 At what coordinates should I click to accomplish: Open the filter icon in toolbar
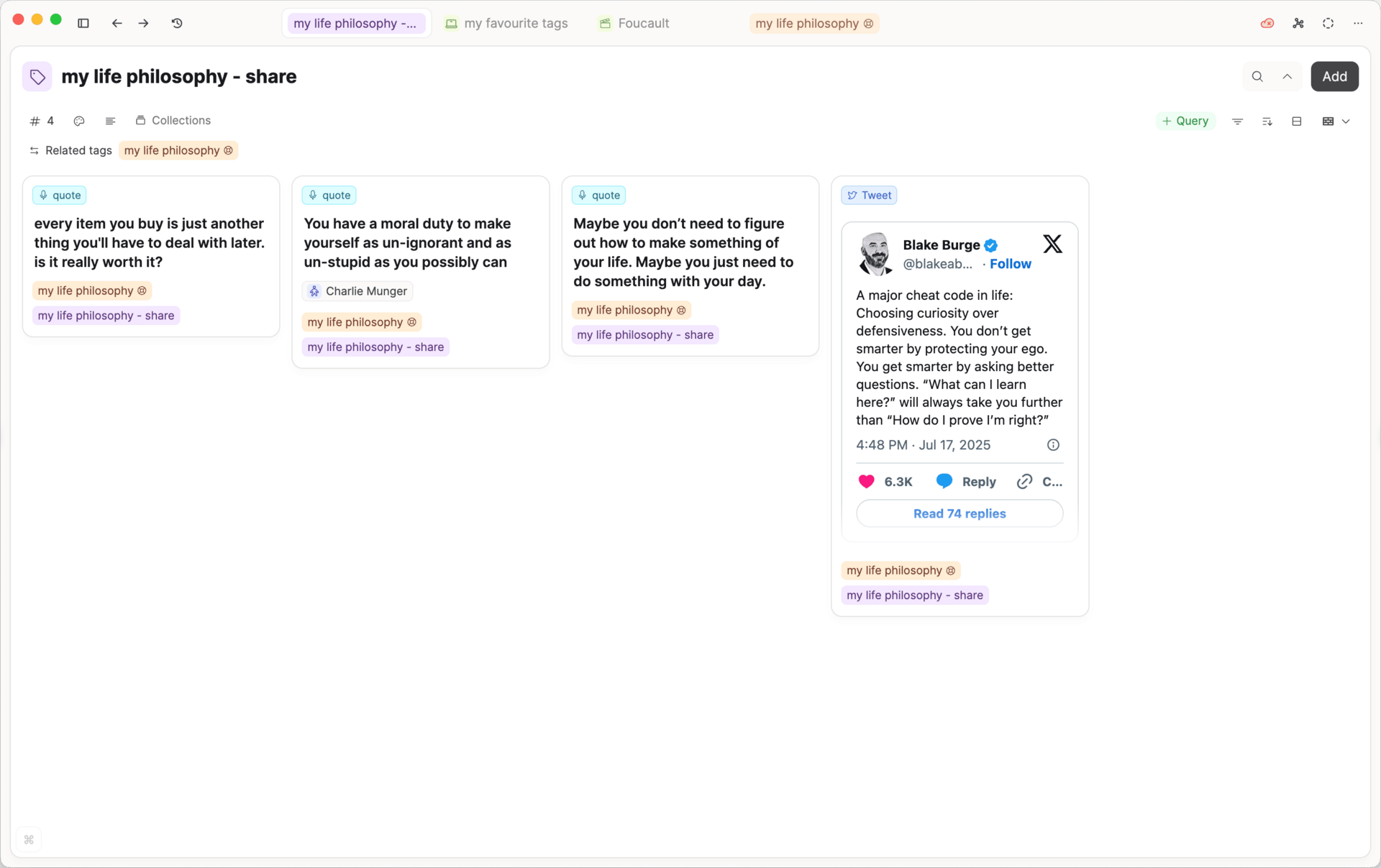1237,122
